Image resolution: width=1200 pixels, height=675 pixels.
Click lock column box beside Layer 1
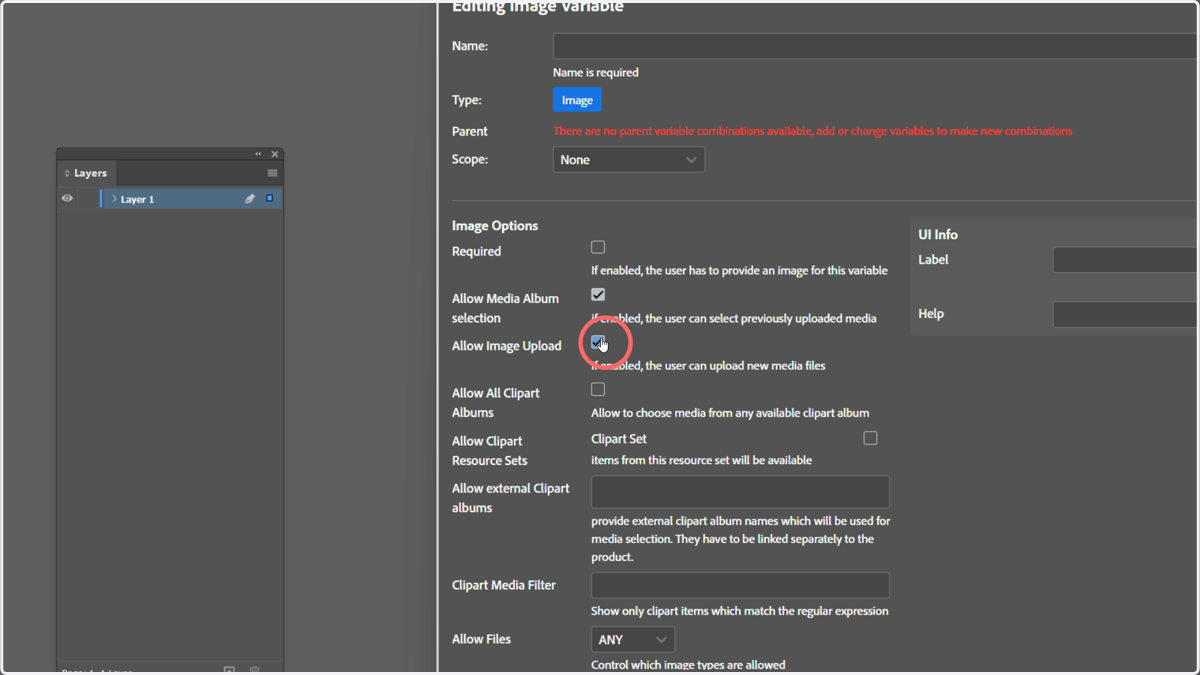click(88, 199)
